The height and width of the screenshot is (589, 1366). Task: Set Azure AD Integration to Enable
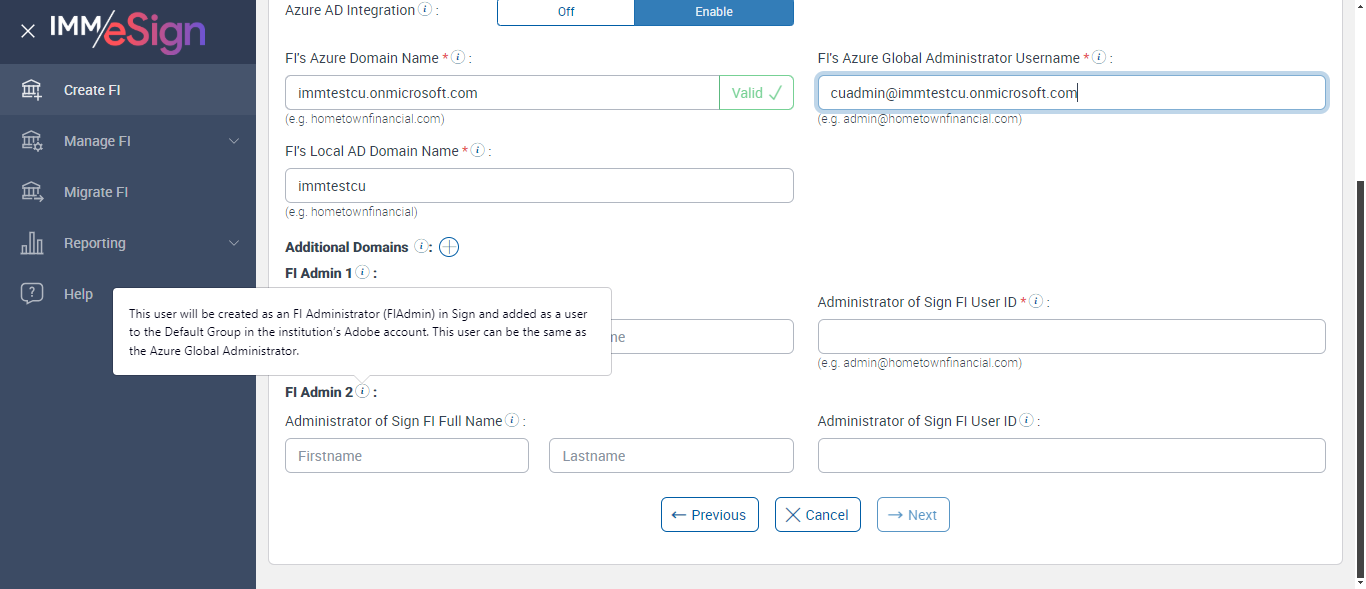[713, 12]
